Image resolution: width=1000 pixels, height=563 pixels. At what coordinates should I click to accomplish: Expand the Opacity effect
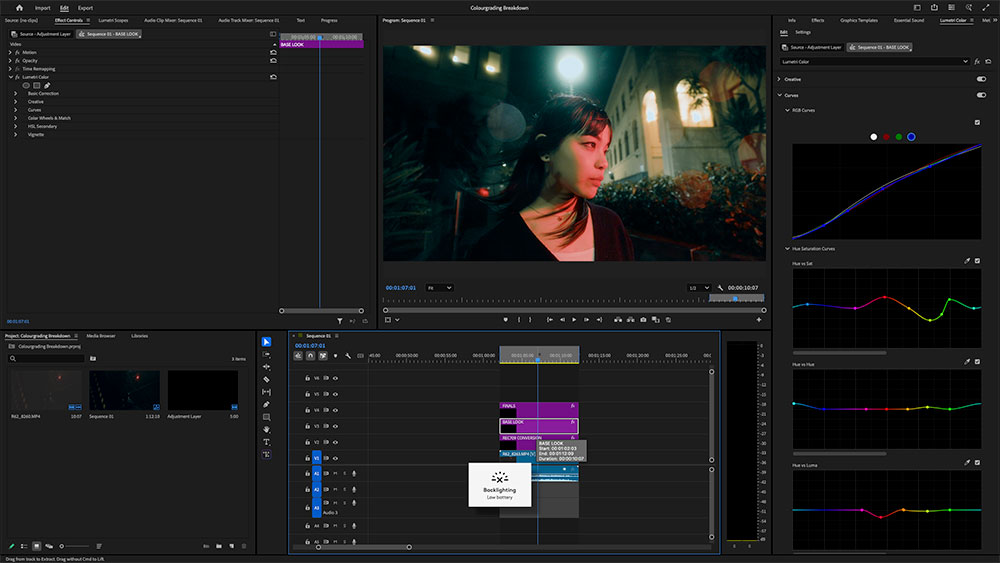10,61
